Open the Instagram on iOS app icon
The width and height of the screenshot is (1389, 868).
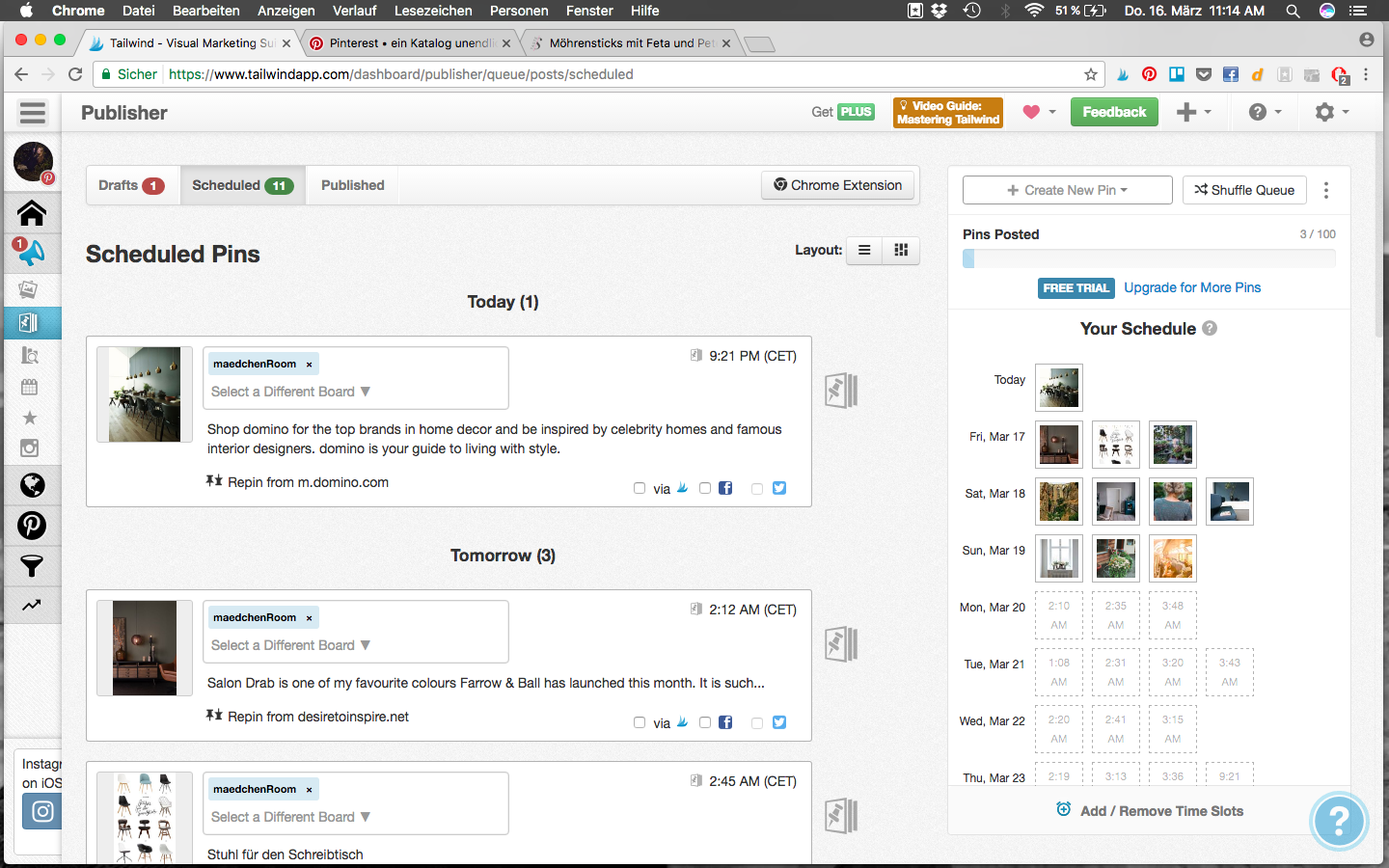point(42,811)
